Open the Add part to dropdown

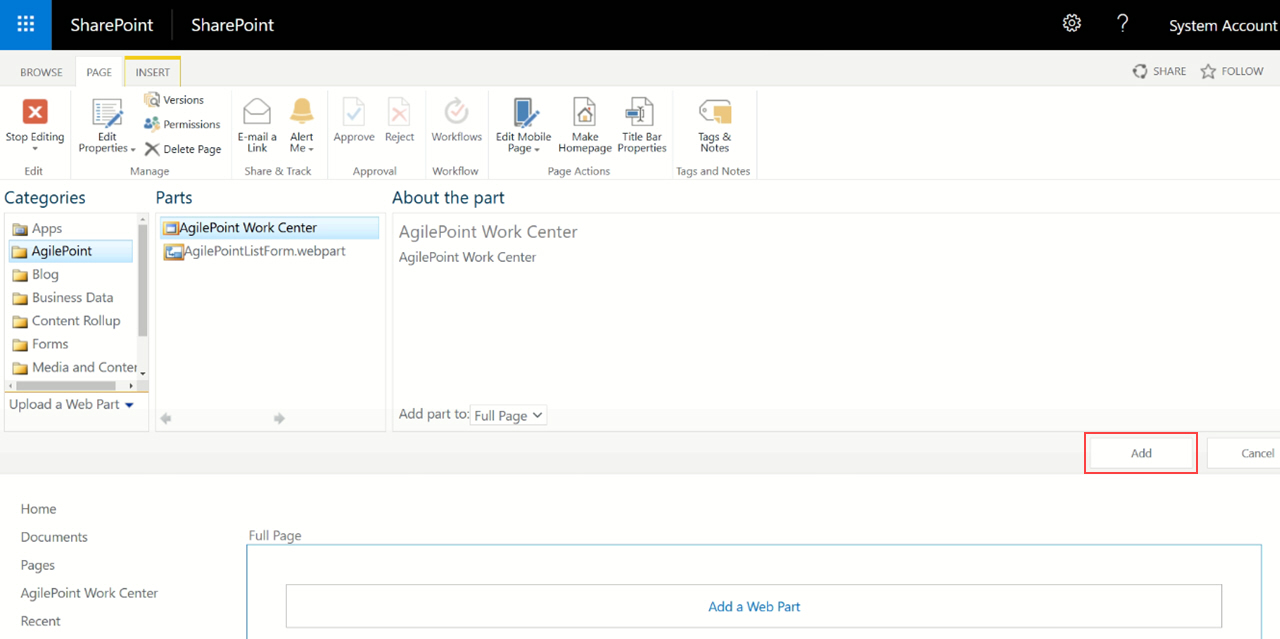click(509, 414)
